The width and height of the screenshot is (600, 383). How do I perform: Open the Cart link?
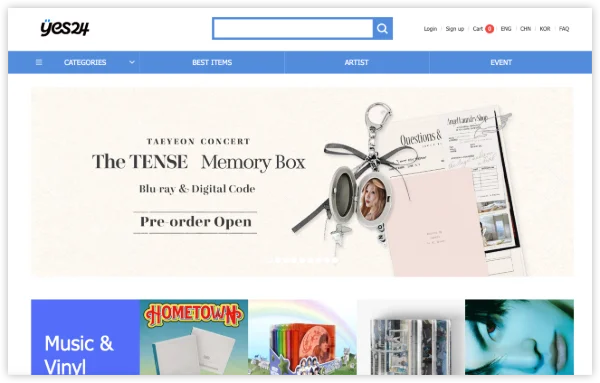478,29
